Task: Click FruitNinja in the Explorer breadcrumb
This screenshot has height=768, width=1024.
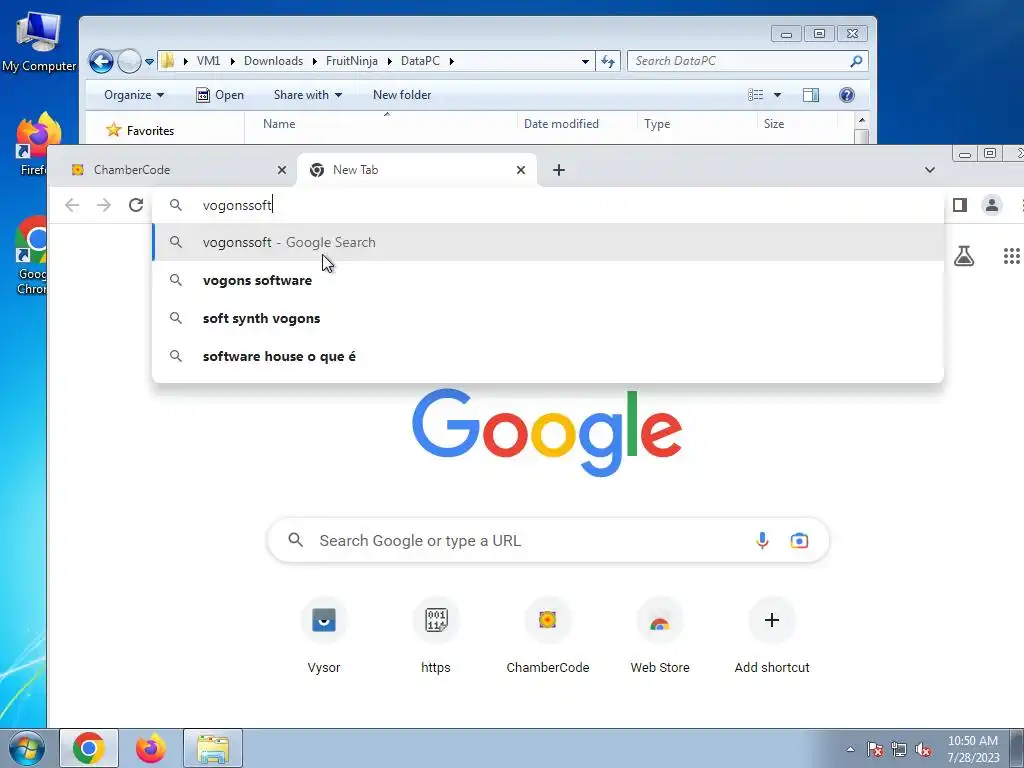Action: pos(351,61)
